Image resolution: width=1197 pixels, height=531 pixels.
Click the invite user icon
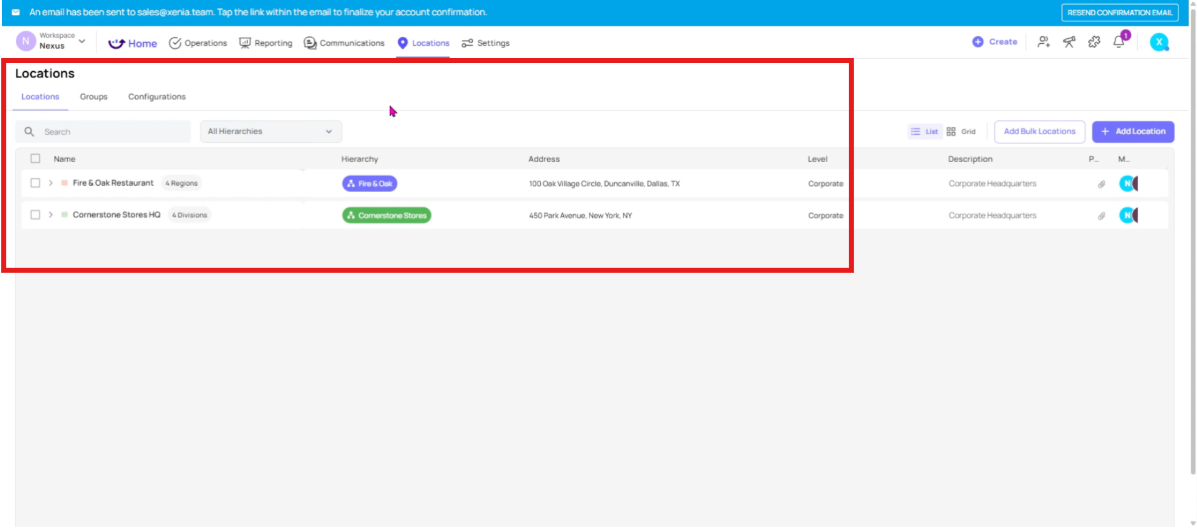click(1043, 42)
